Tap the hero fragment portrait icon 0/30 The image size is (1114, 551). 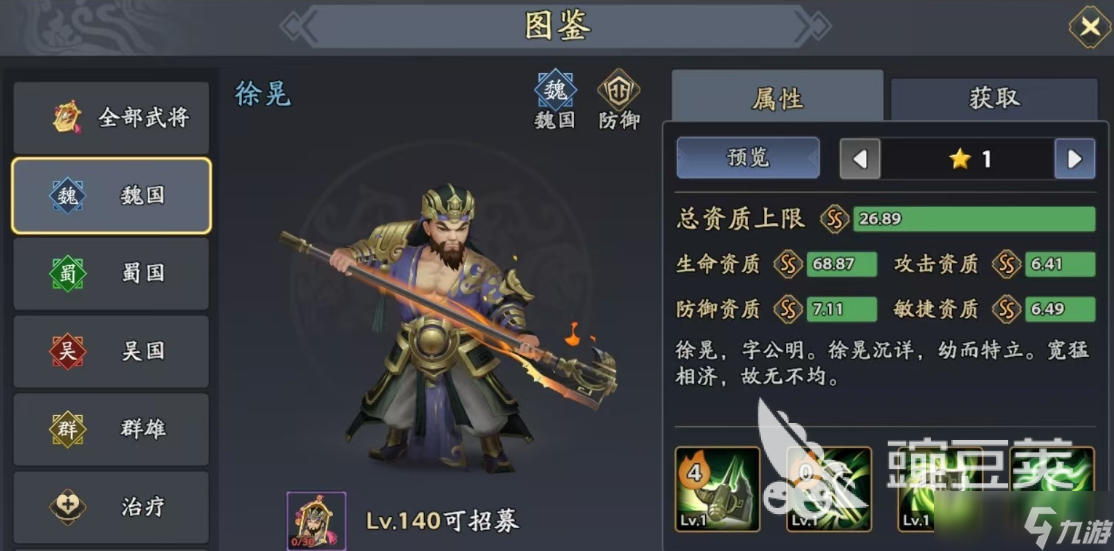coord(316,521)
